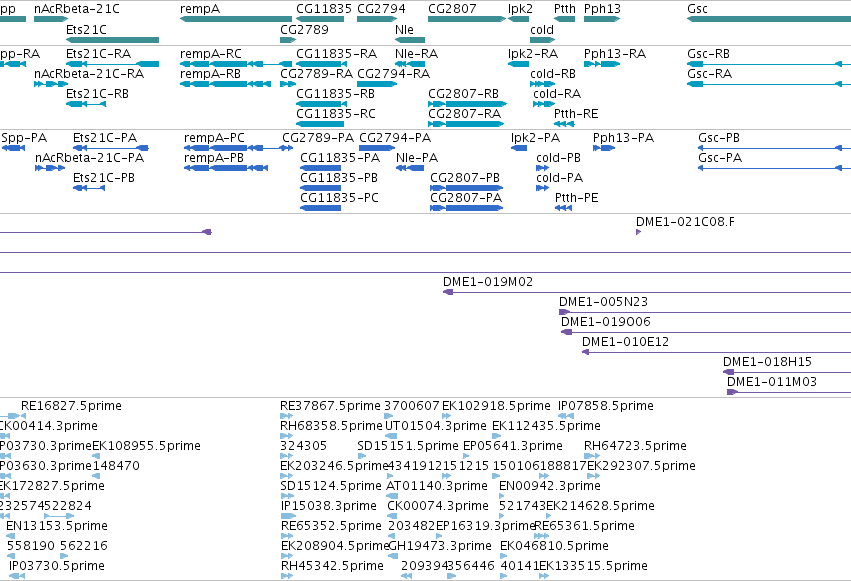
Task: Select the Ipk2 gene label
Action: click(x=520, y=9)
